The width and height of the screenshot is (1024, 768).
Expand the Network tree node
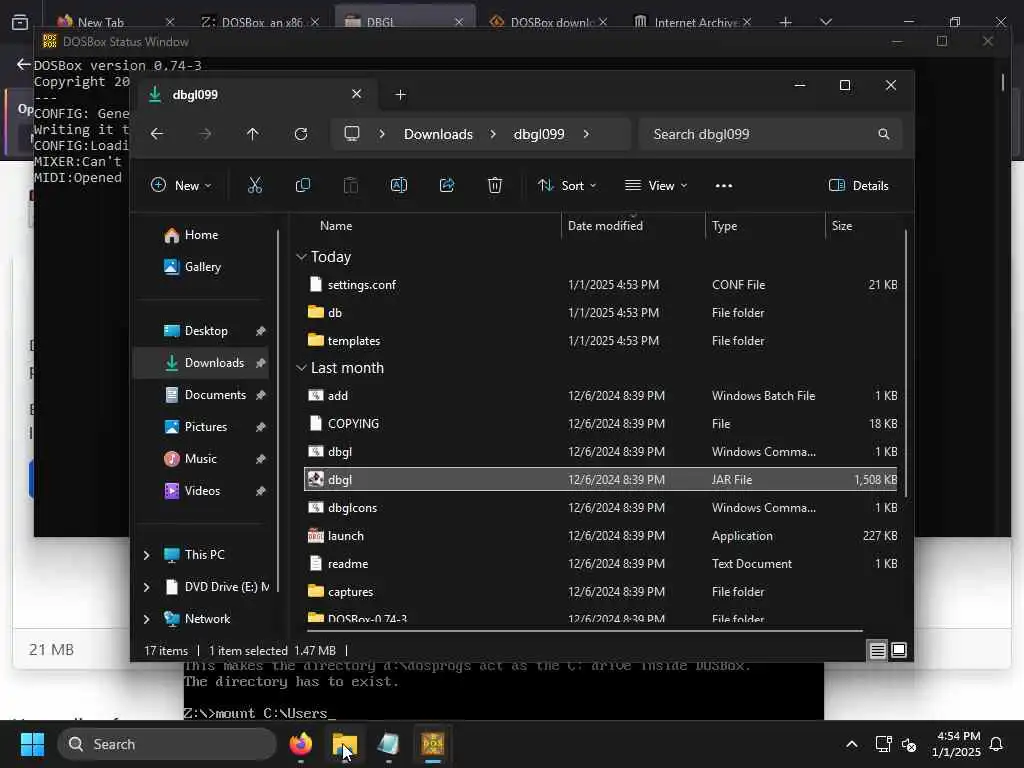[x=146, y=618]
